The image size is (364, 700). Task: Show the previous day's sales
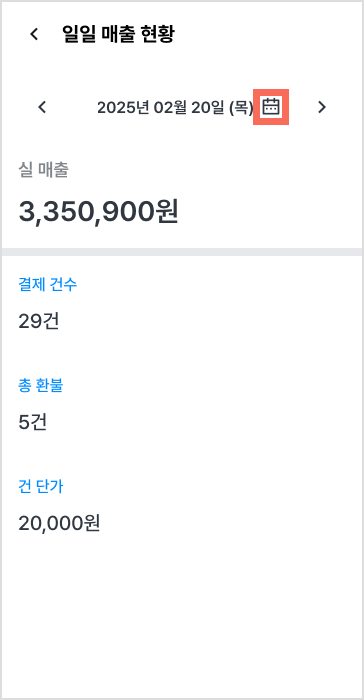(x=42, y=107)
